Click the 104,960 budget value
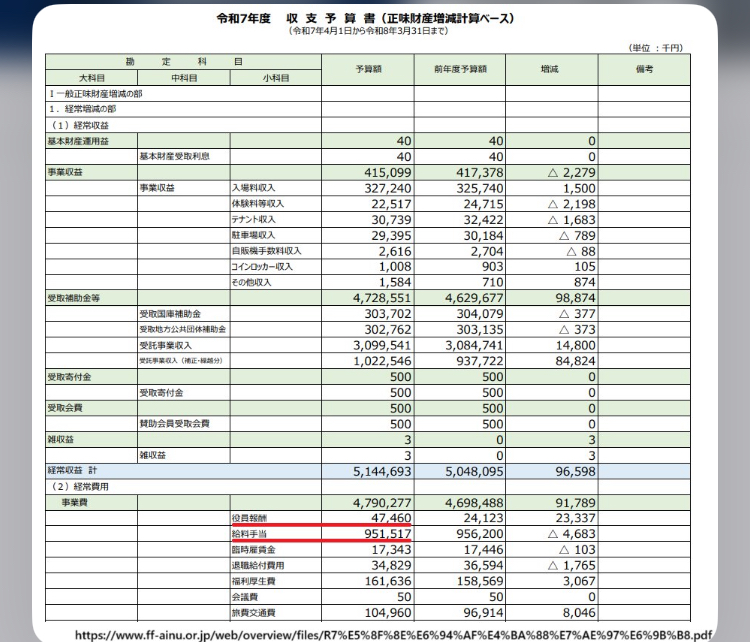This screenshot has width=750, height=642. [x=387, y=613]
